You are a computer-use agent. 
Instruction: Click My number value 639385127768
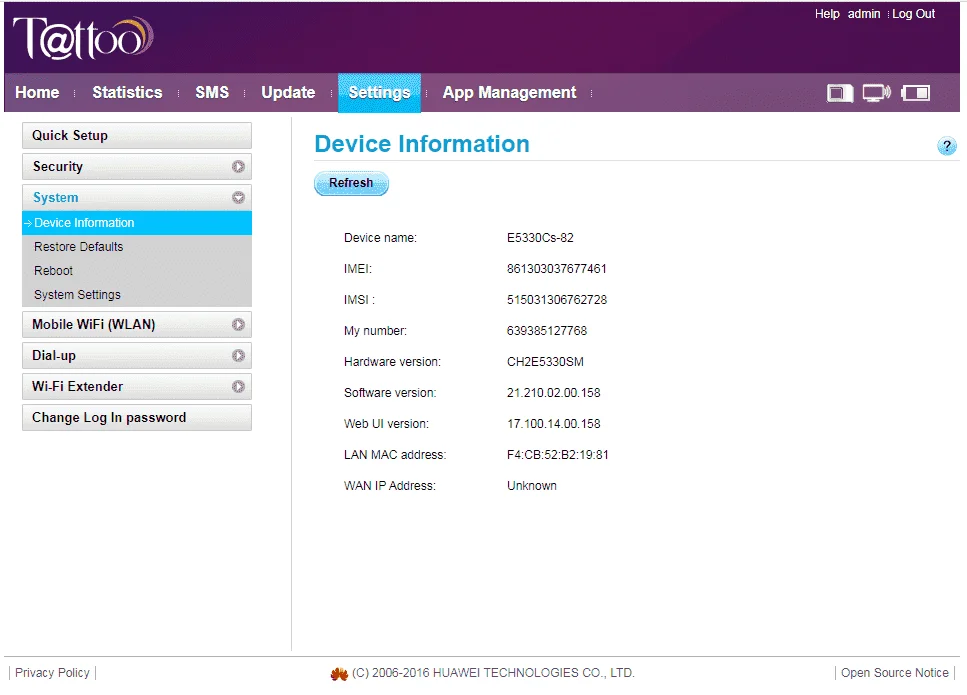pos(547,331)
